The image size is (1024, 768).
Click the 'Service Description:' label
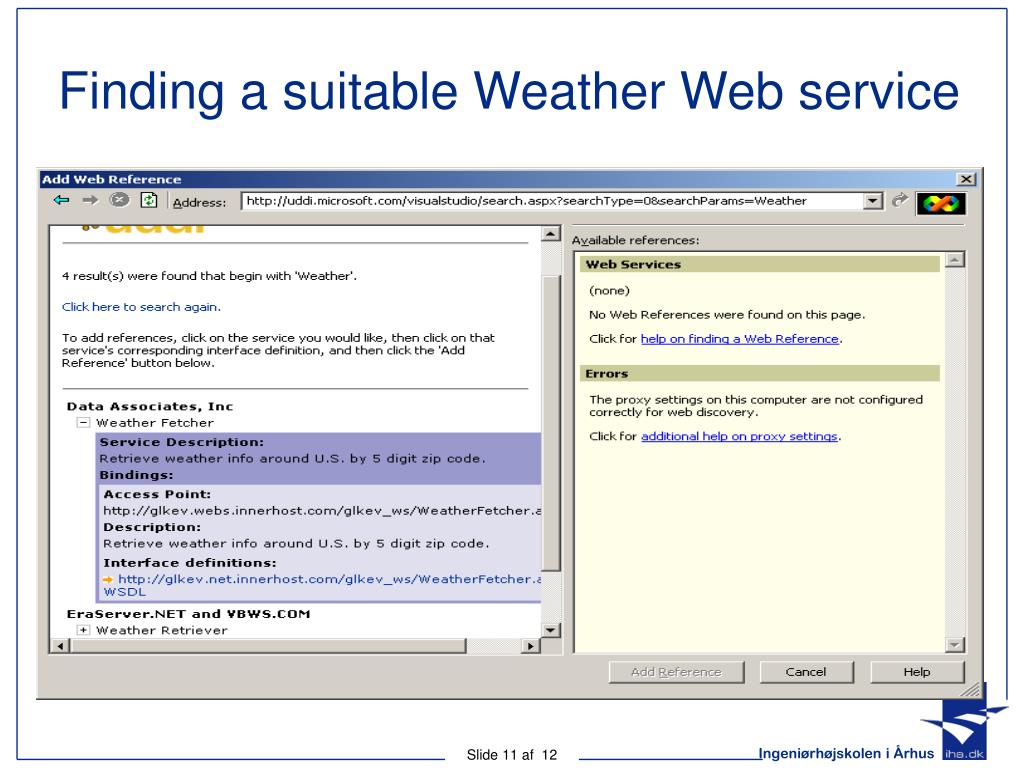pos(182,442)
